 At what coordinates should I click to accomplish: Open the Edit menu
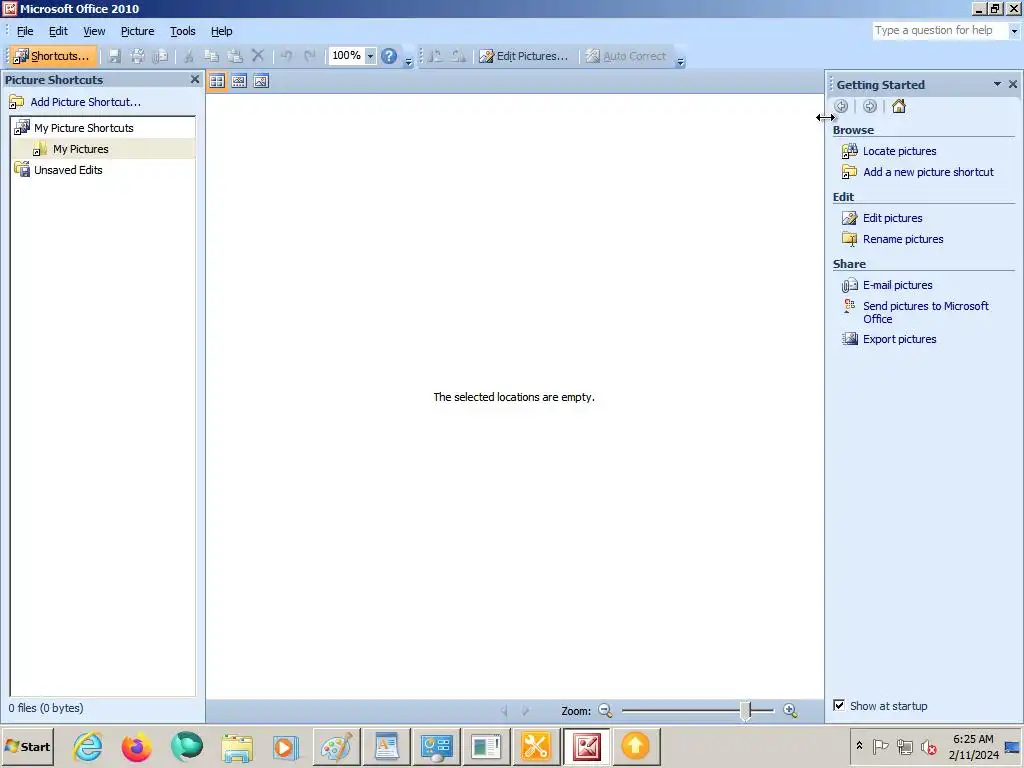coord(58,31)
